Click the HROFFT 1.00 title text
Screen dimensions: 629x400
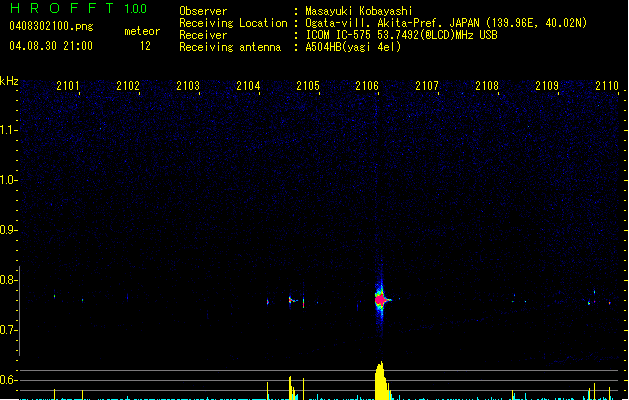[x=78, y=8]
